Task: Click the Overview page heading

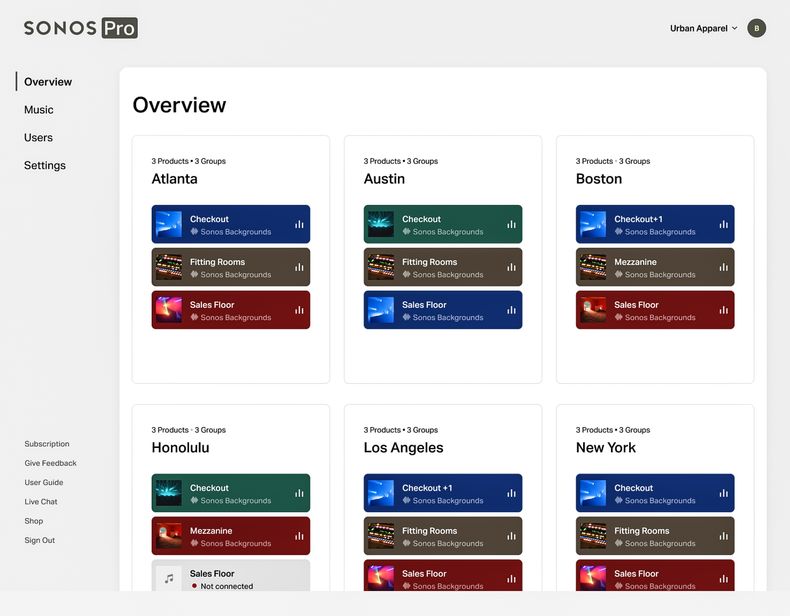Action: pyautogui.click(x=179, y=105)
